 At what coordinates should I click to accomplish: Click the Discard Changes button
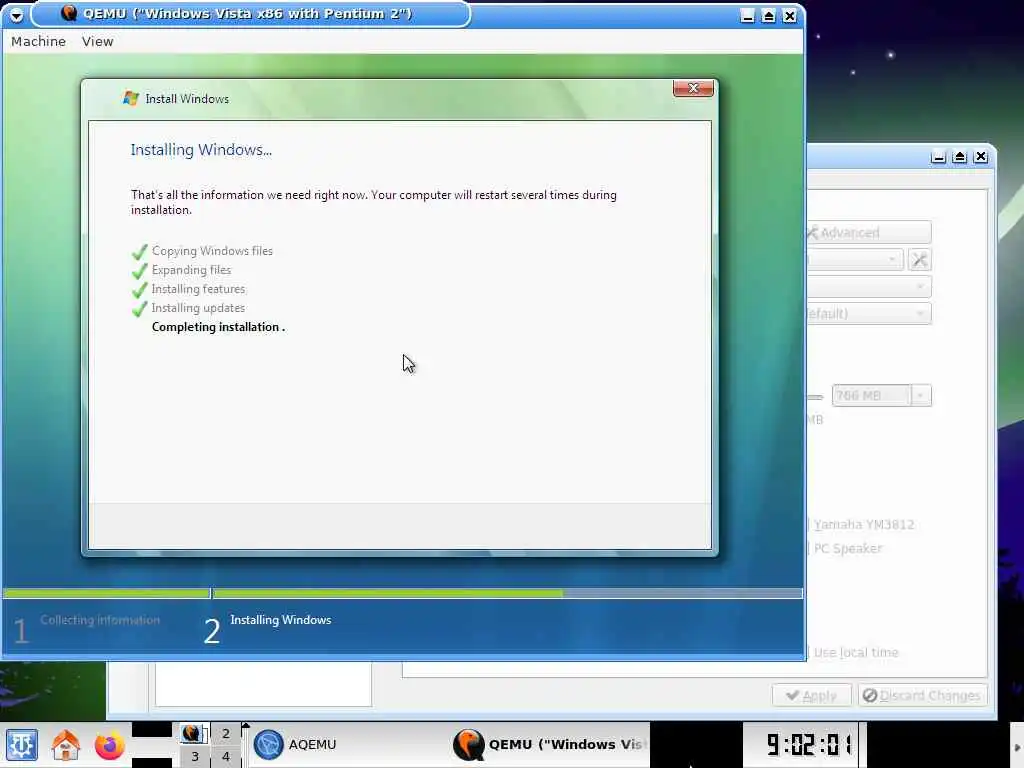(x=921, y=696)
